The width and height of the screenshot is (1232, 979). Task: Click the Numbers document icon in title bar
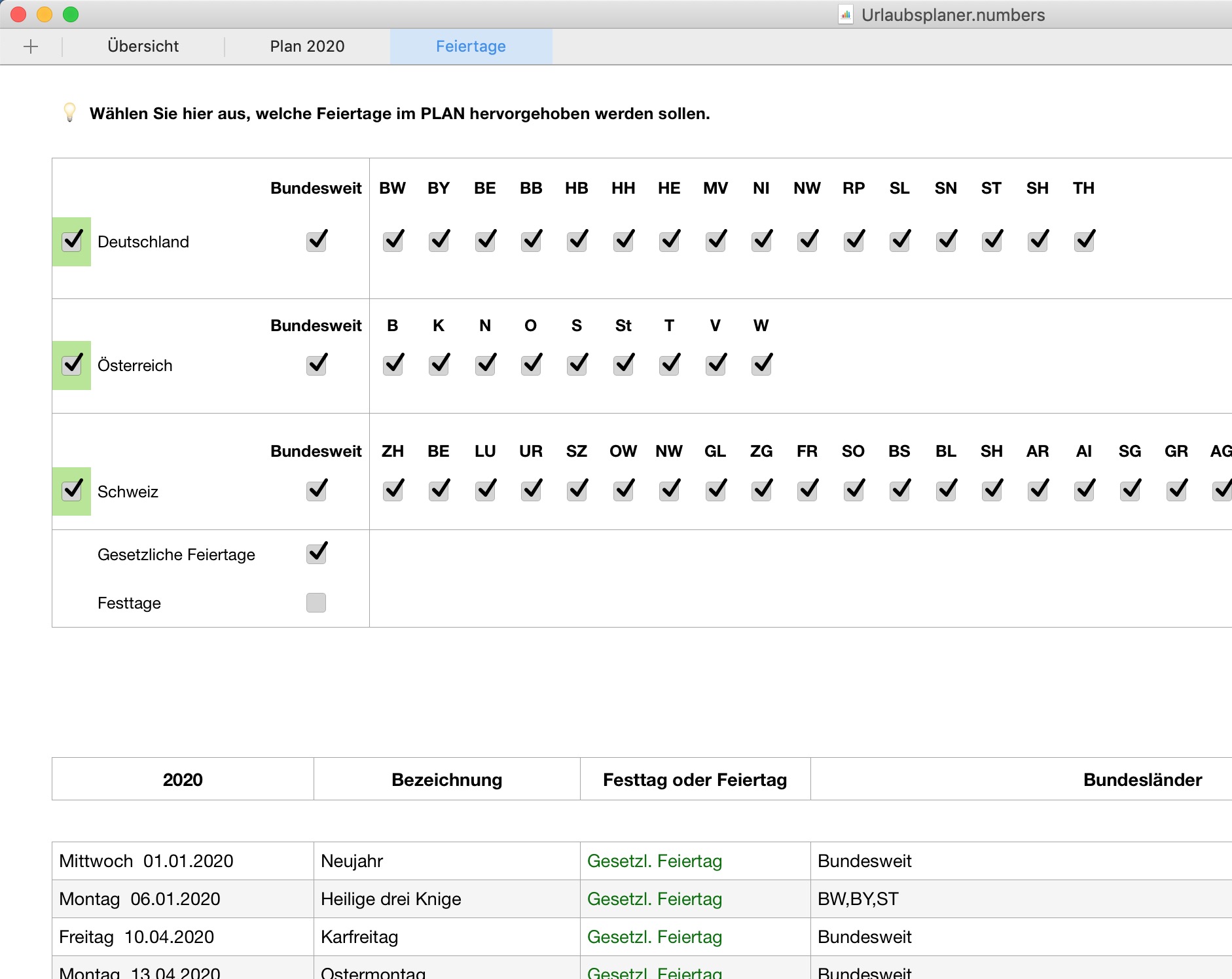(x=846, y=15)
